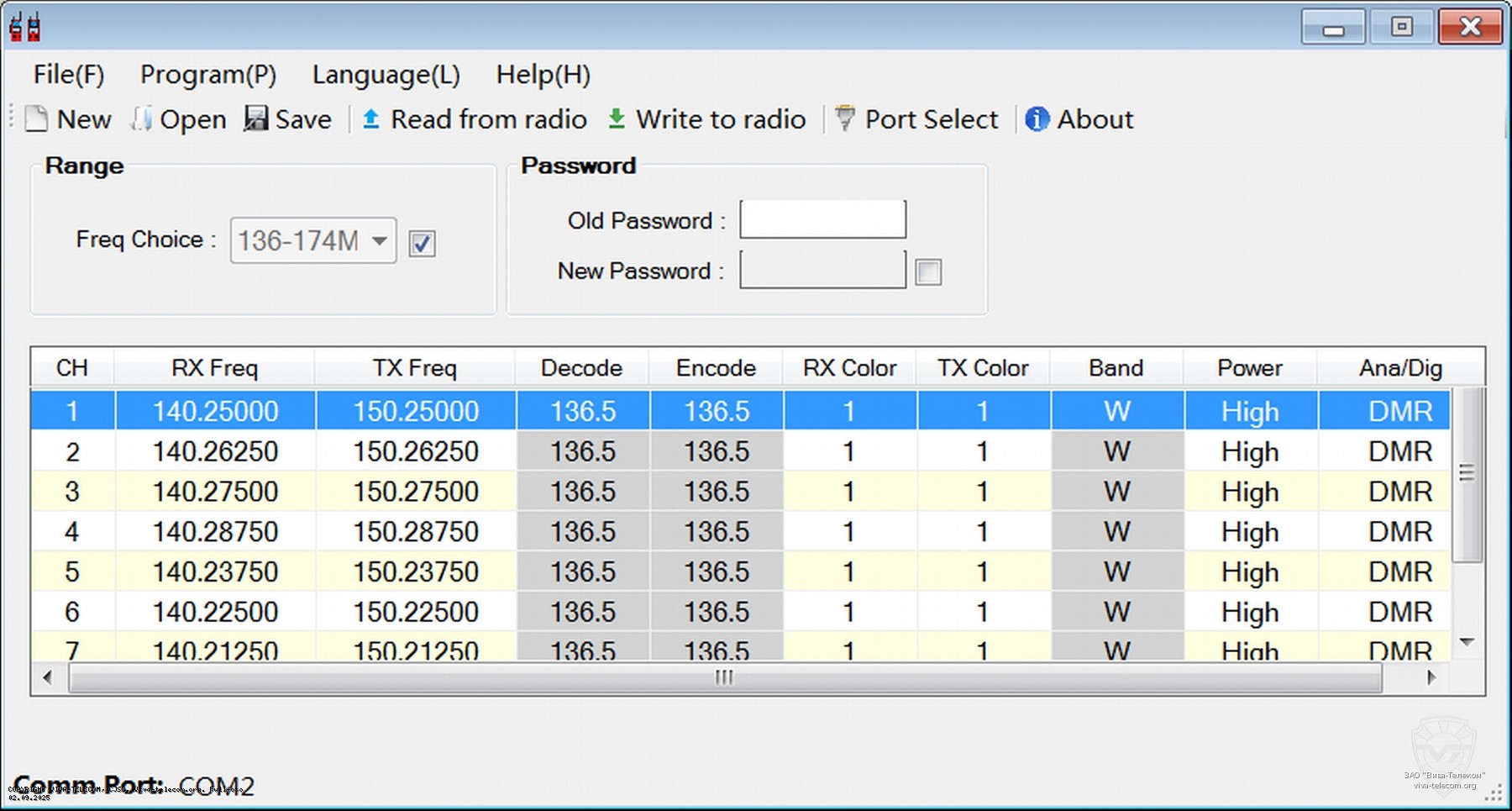
Task: Uncheck the Freq Choice checkbox
Action: [x=422, y=244]
